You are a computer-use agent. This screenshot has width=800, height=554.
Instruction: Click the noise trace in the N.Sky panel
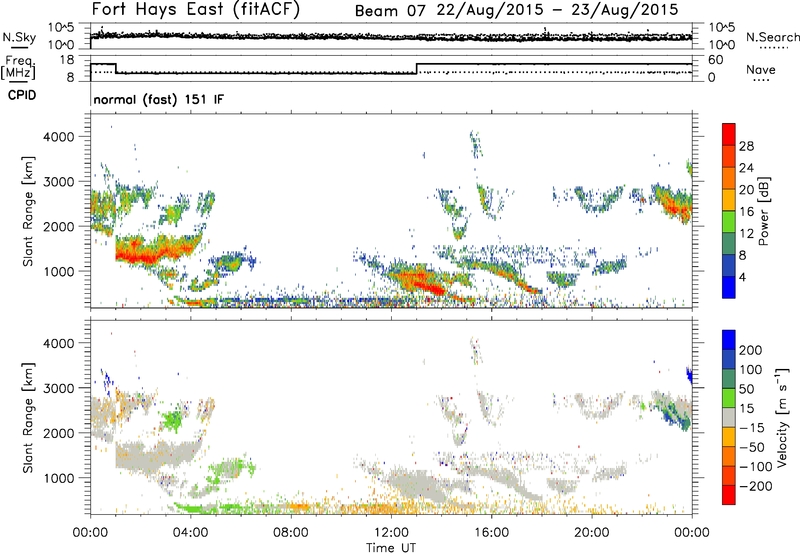pyautogui.click(x=391, y=37)
